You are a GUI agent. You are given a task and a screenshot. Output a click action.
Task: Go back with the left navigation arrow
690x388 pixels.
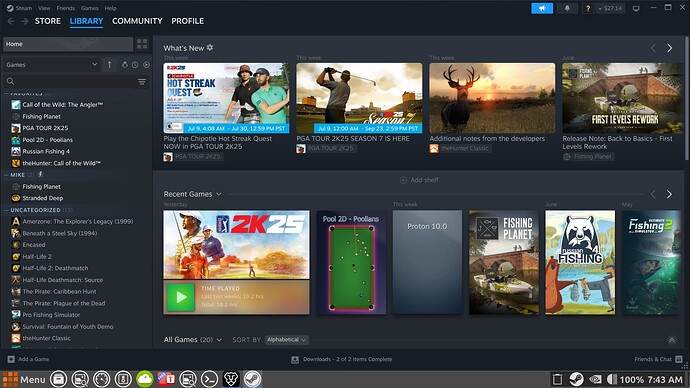click(x=11, y=21)
